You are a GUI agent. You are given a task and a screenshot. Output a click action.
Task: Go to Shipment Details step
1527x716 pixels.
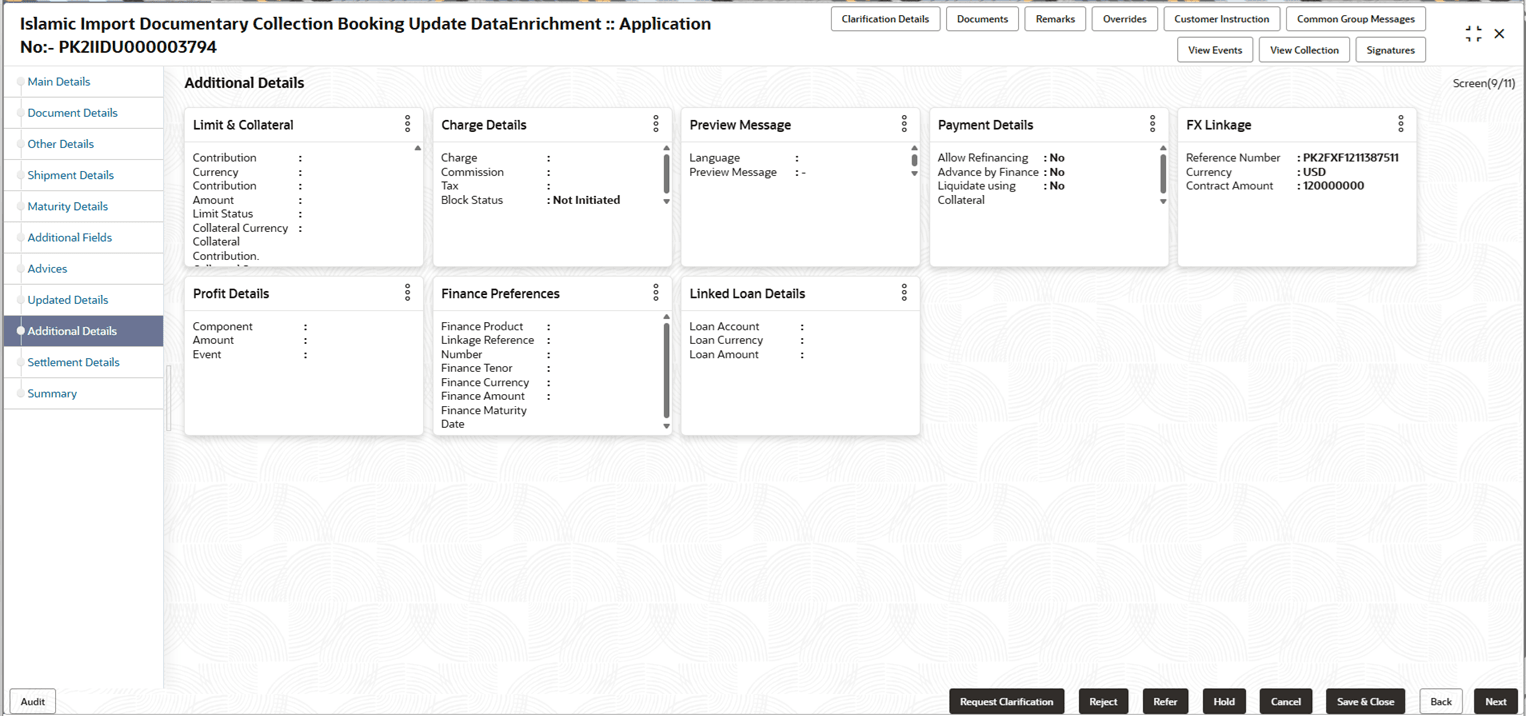tap(70, 175)
